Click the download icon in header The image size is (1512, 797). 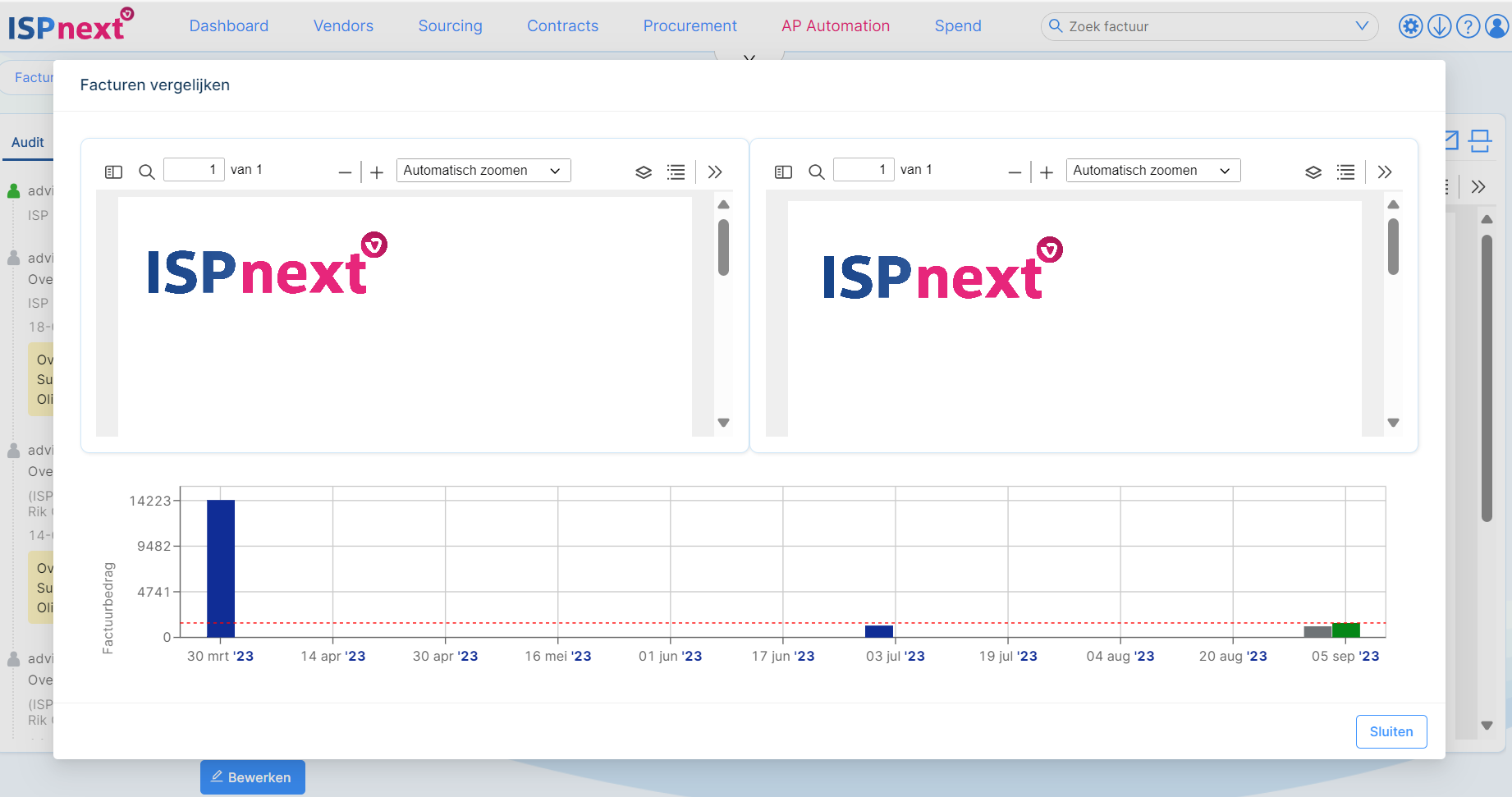[1439, 26]
